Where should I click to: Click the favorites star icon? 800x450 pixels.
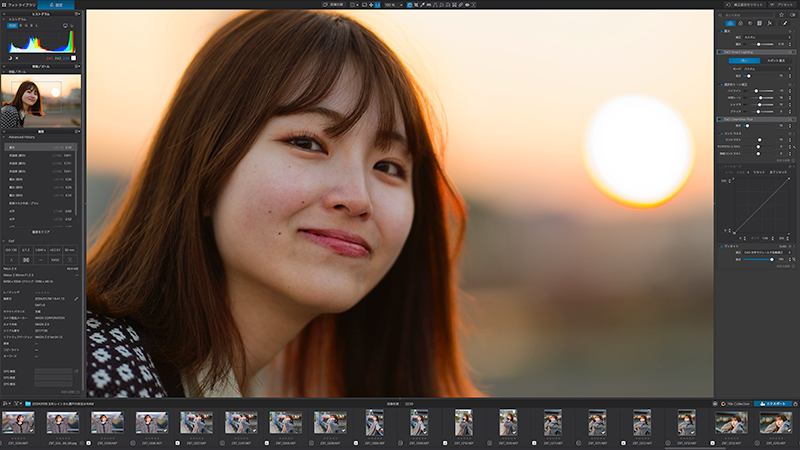pos(781,15)
